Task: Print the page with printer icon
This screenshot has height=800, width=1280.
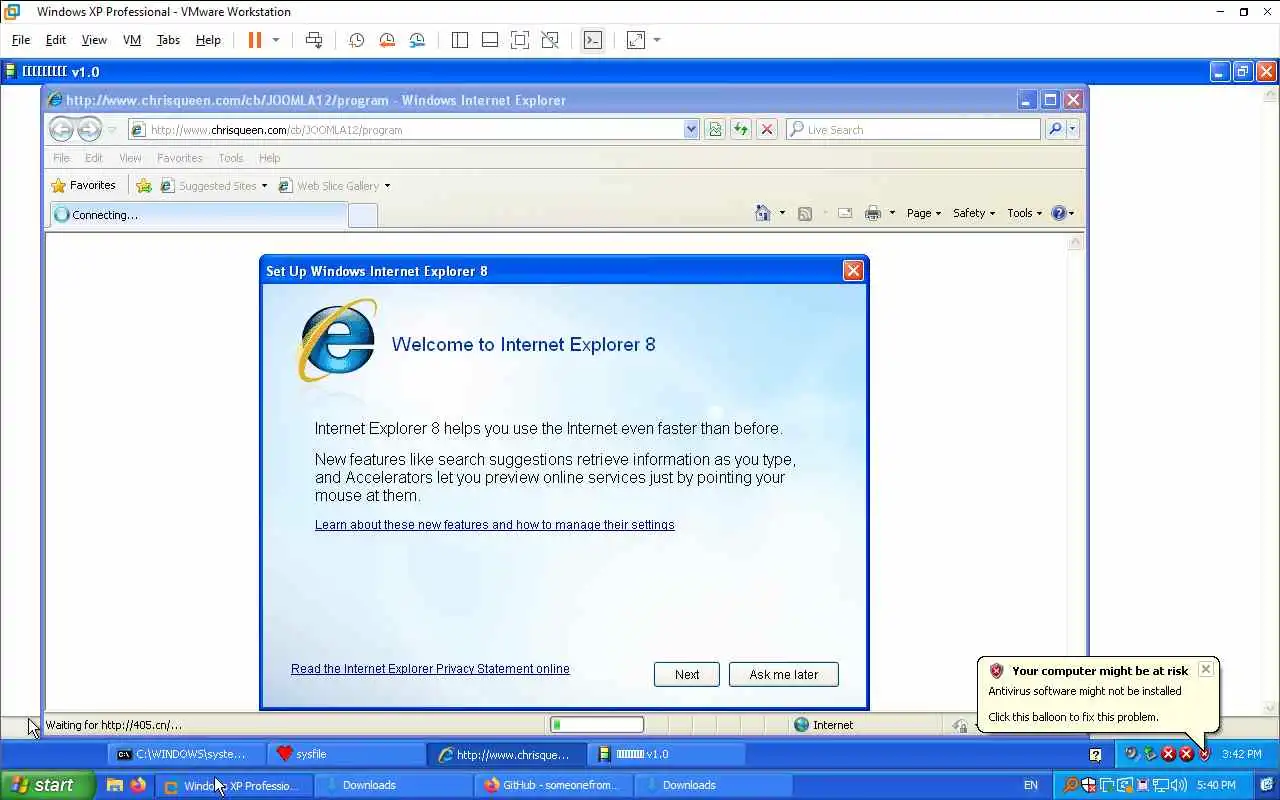Action: [x=873, y=213]
